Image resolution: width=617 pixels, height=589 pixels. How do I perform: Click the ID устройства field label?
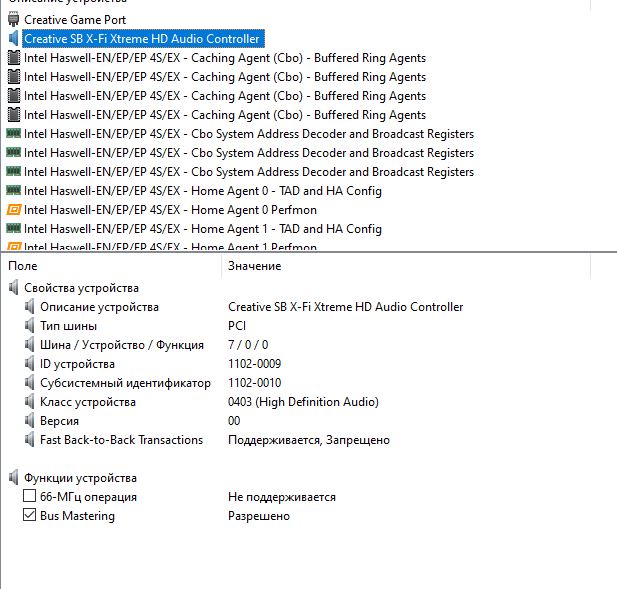(x=77, y=364)
